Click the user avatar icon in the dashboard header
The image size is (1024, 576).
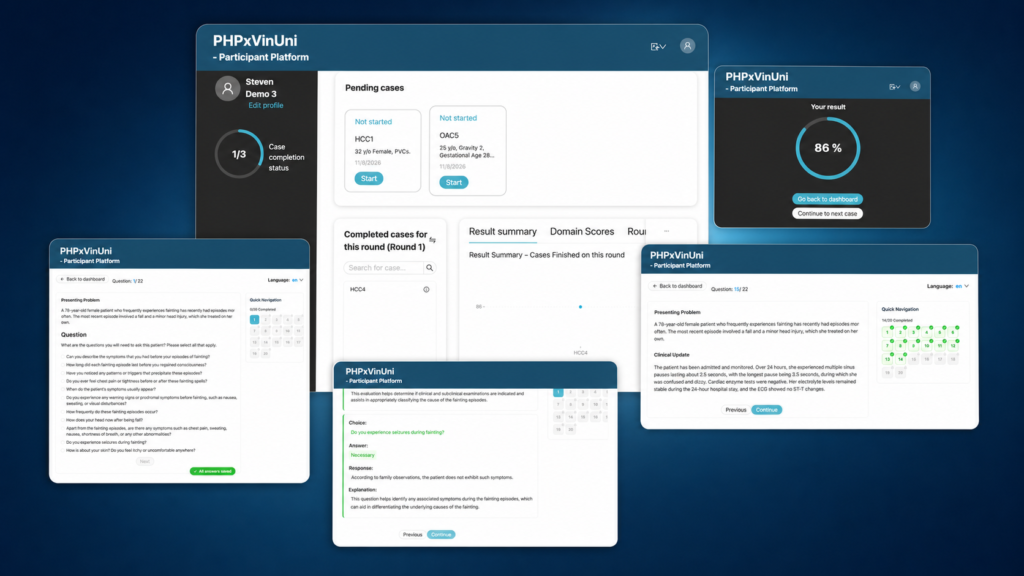pyautogui.click(x=687, y=46)
